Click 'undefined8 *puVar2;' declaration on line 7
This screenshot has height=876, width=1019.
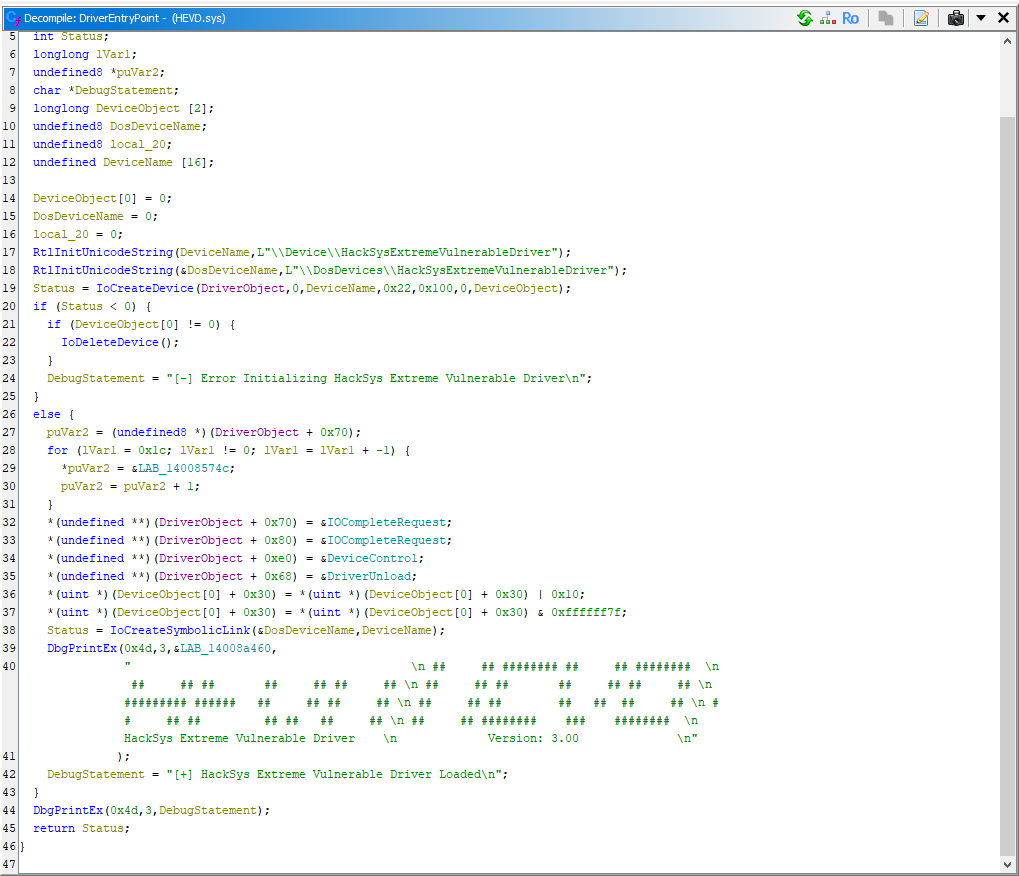99,72
